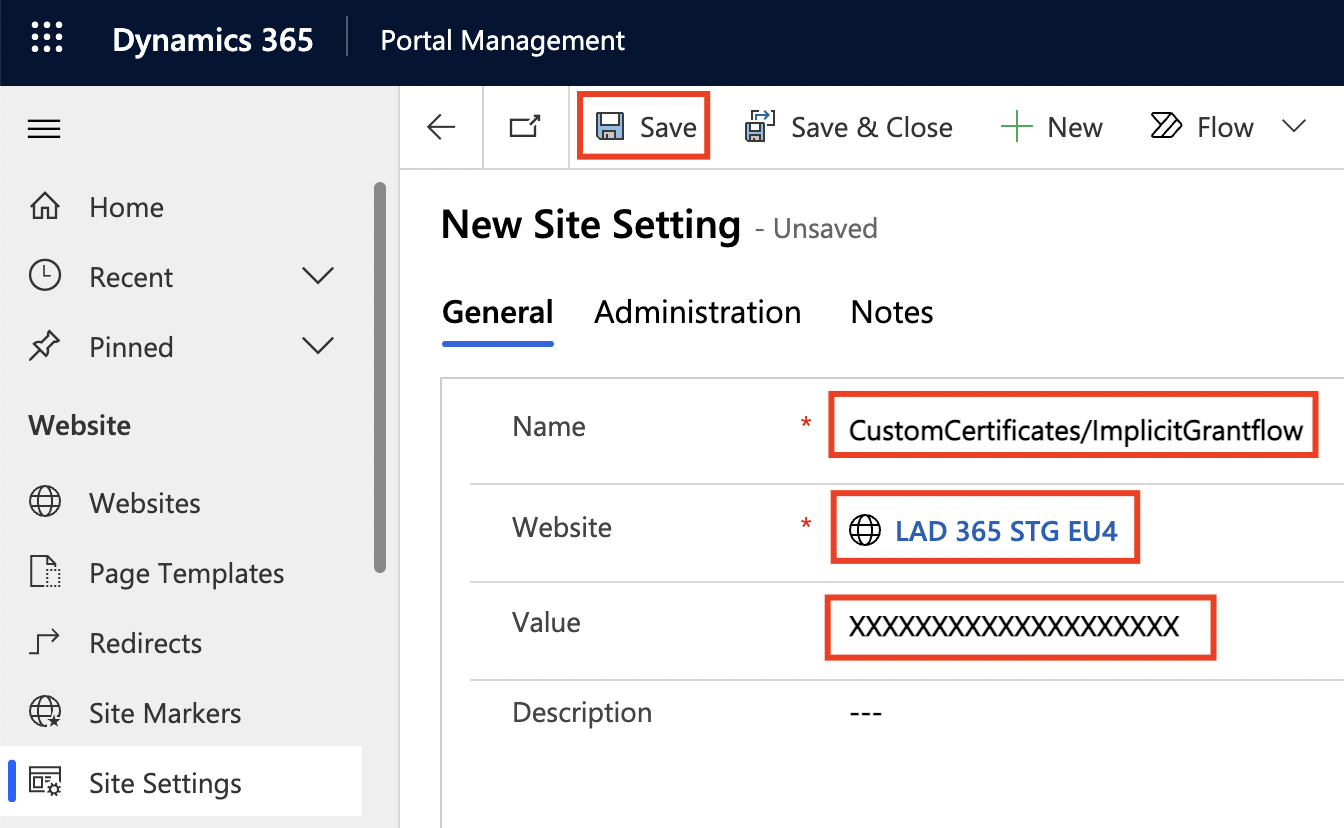Open the Notes tab
The width and height of the screenshot is (1344, 828).
click(x=892, y=312)
